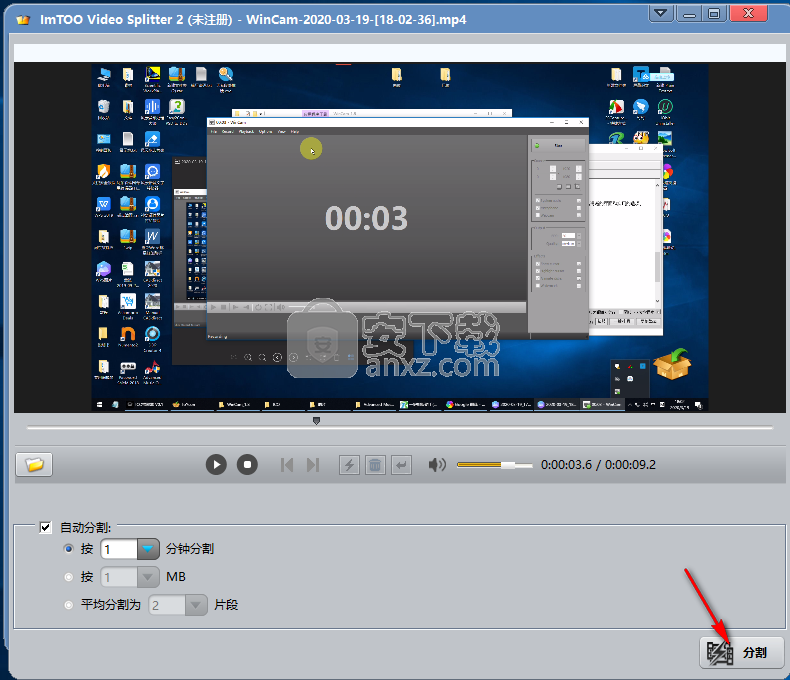Open a video file with folder button

[34, 464]
